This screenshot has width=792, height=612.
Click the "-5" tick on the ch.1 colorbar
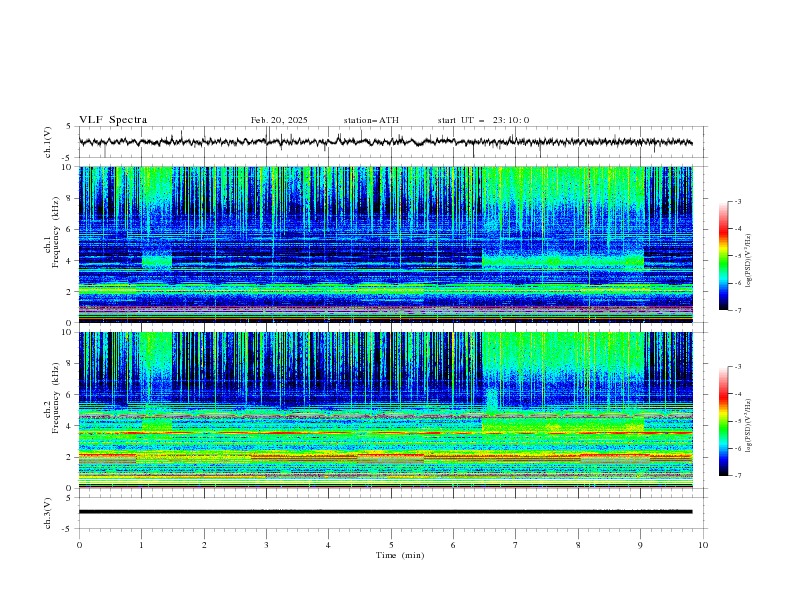737,256
